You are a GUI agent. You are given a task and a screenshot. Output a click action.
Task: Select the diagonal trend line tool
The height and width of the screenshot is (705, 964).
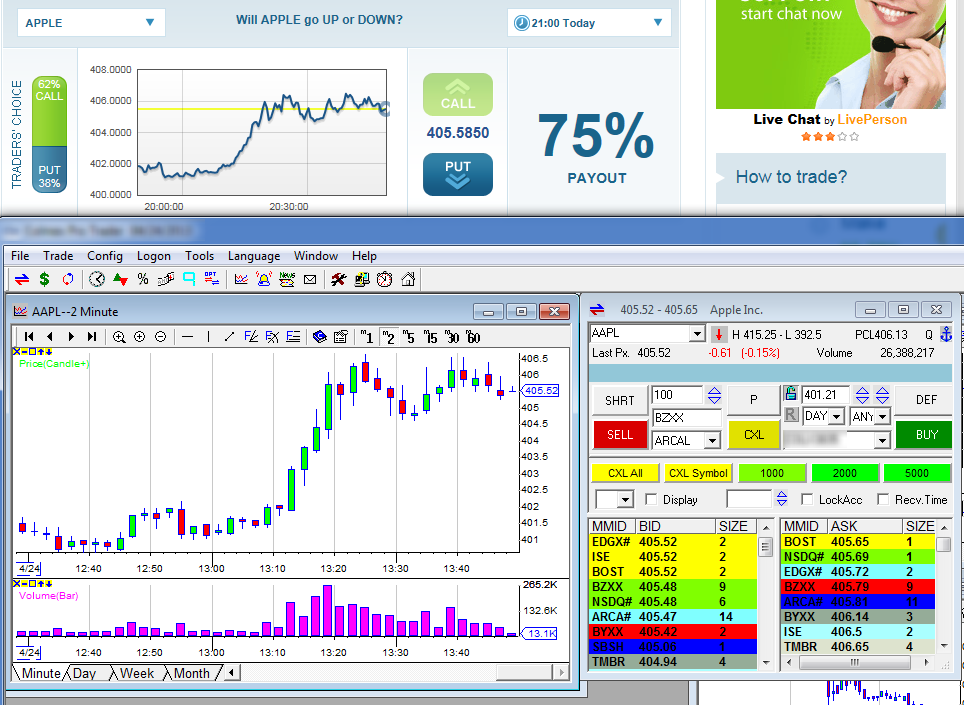[x=229, y=337]
